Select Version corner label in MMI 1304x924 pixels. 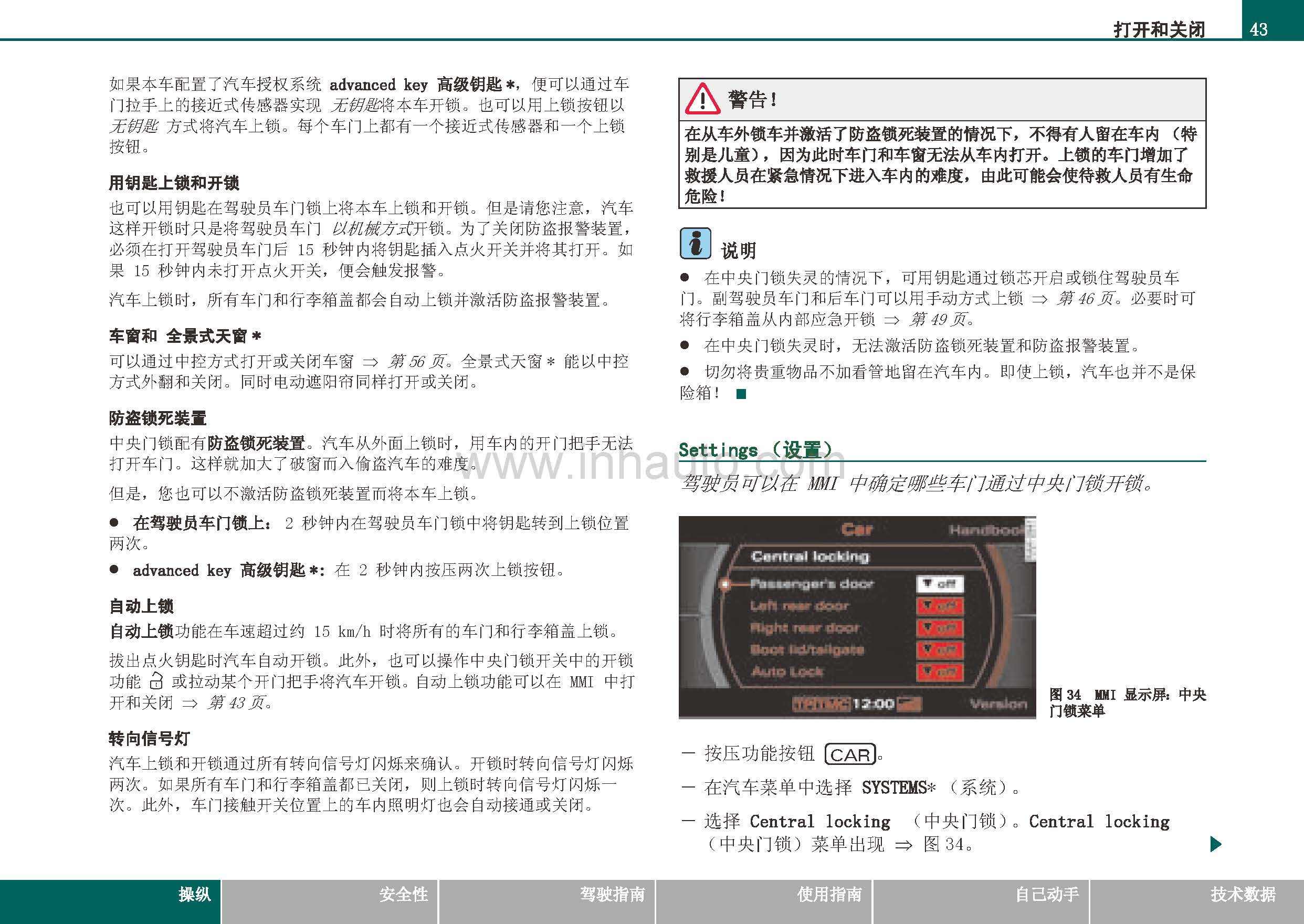[998, 705]
